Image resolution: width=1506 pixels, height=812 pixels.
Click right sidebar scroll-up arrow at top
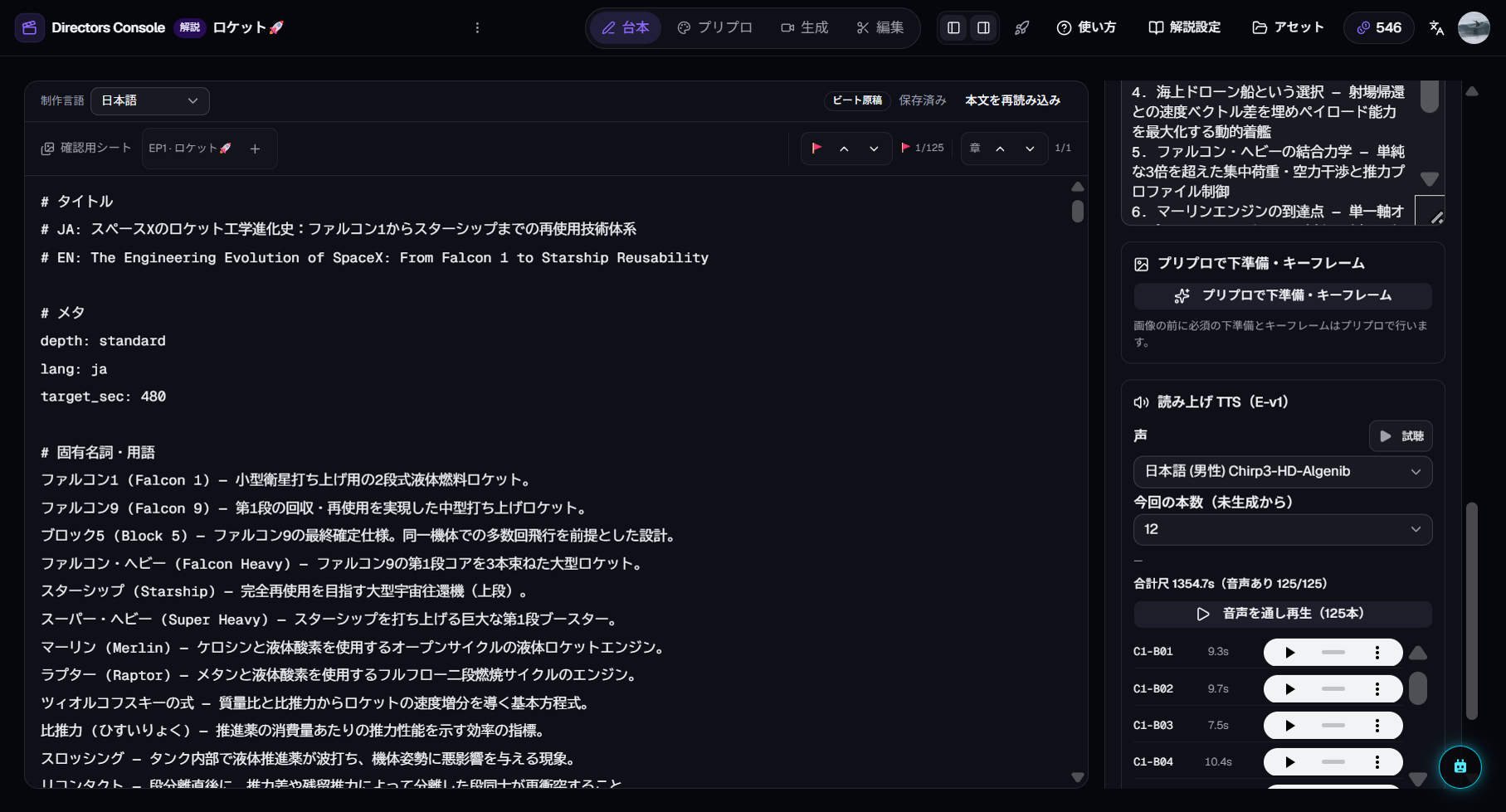[1472, 91]
